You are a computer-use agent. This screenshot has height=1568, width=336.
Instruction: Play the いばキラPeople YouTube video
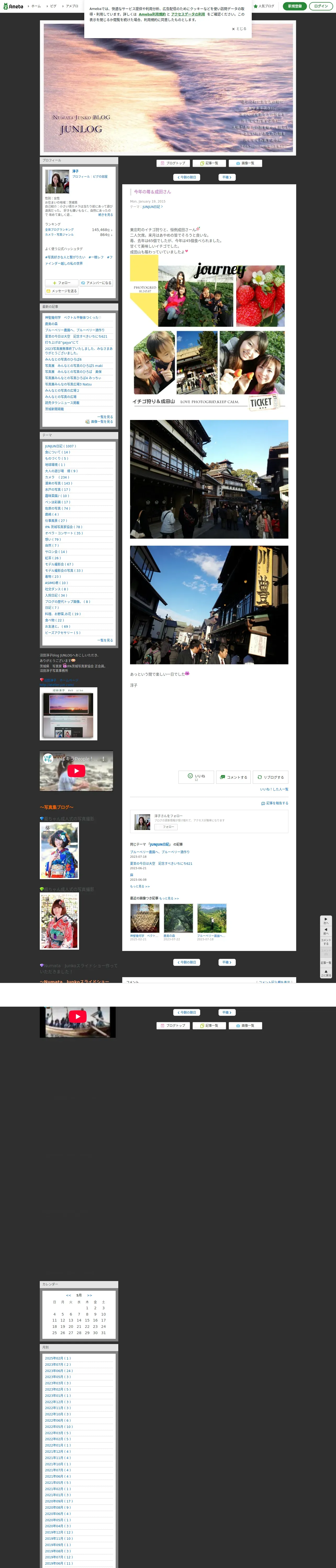click(x=76, y=771)
